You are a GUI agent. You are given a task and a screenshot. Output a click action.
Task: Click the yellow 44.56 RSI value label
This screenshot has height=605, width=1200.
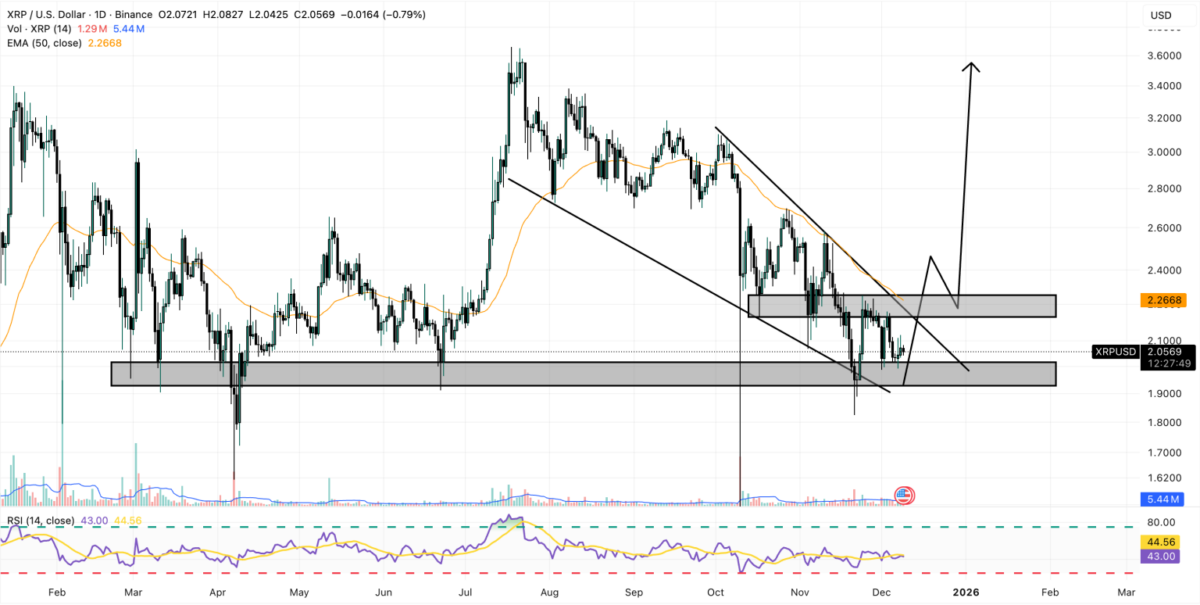coord(1160,541)
